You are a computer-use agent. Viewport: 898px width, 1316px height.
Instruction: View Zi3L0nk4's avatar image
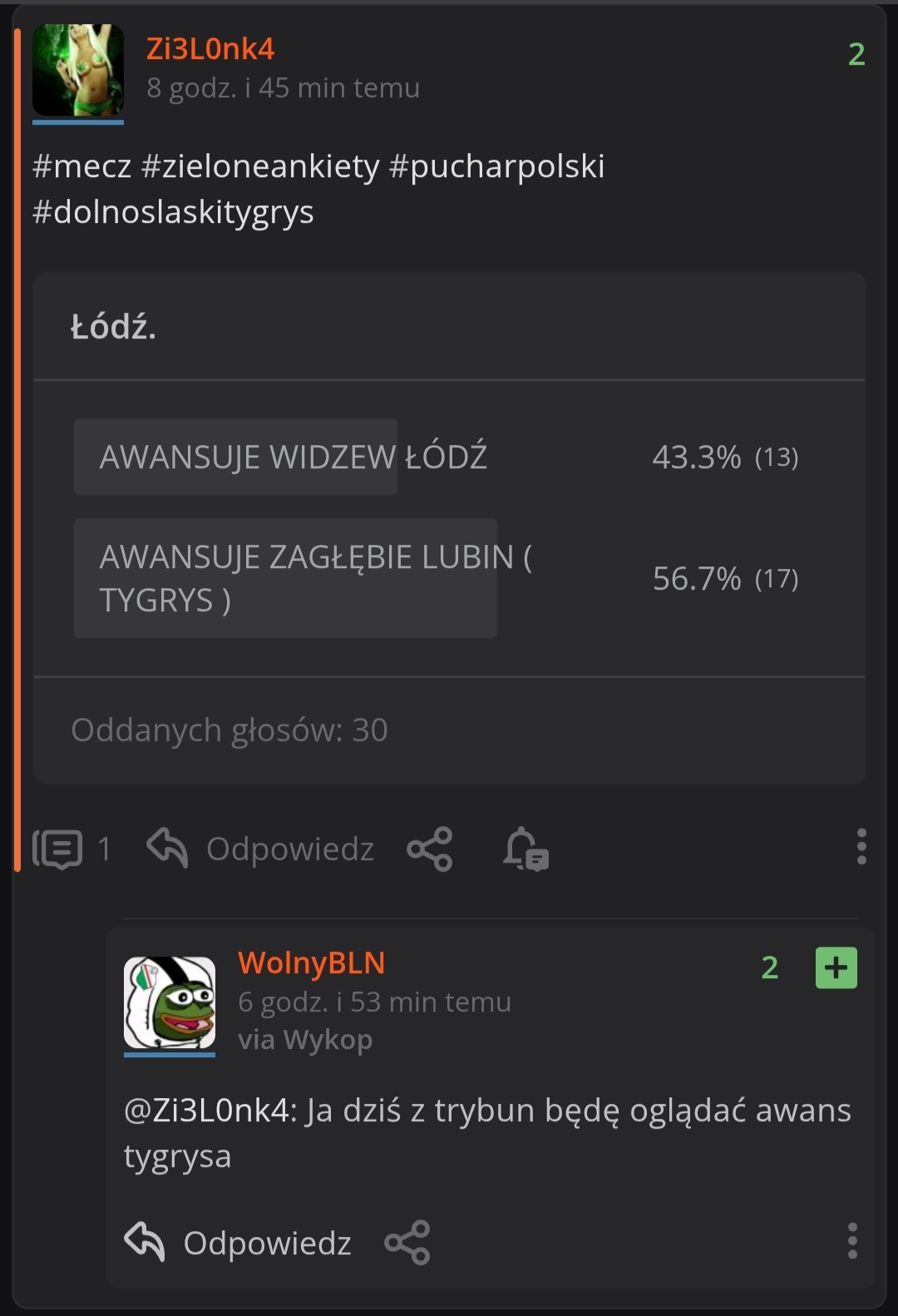point(78,70)
